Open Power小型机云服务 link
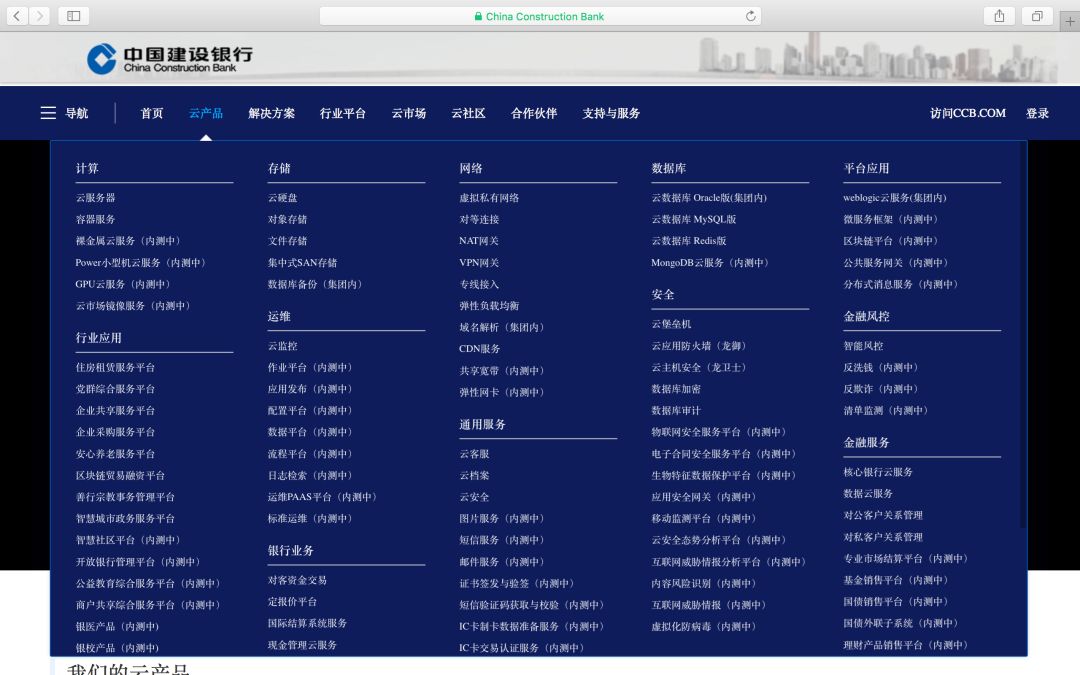The image size is (1080, 675). point(141,262)
